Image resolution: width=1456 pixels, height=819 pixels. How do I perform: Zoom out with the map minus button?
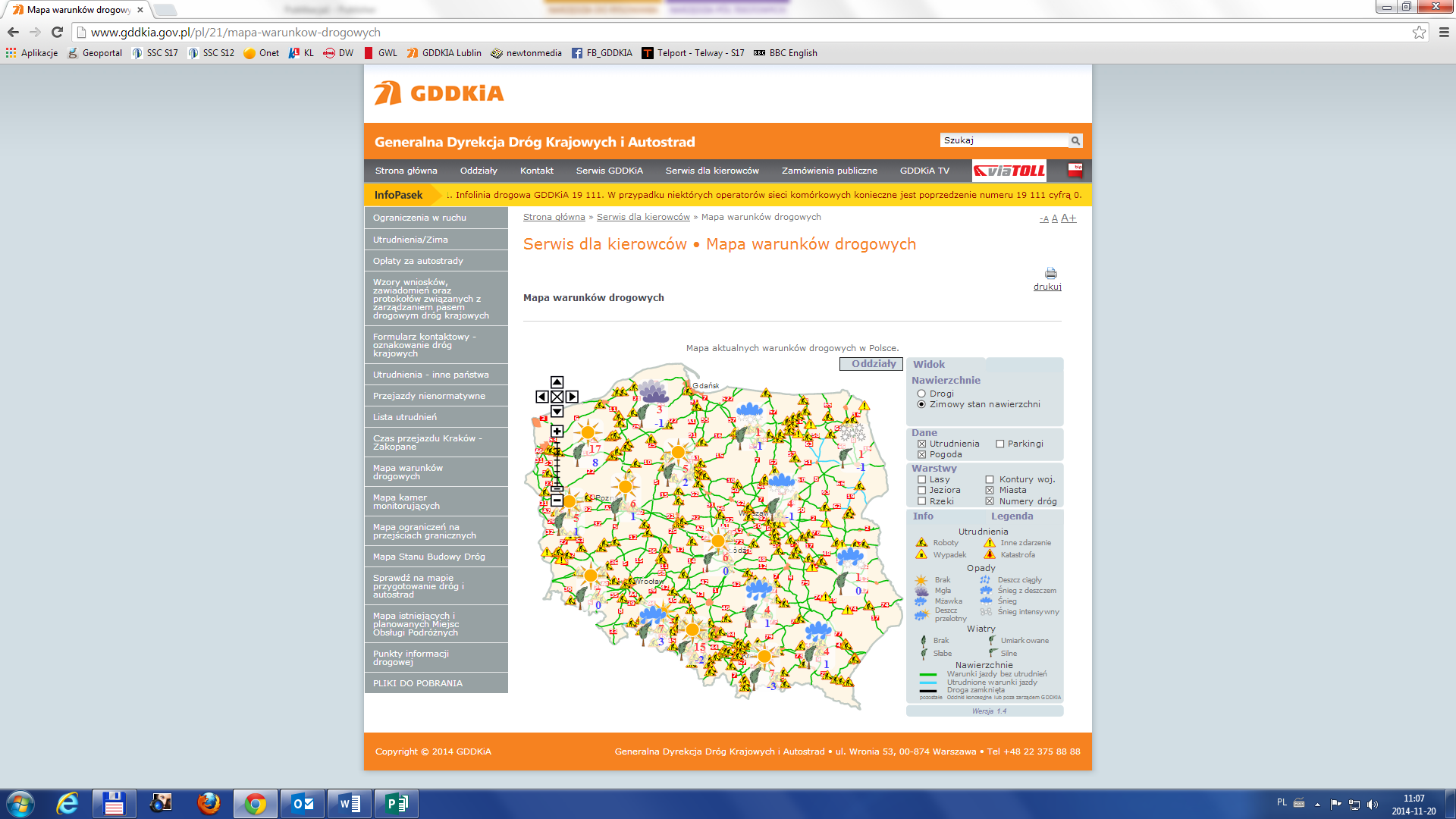click(x=557, y=500)
